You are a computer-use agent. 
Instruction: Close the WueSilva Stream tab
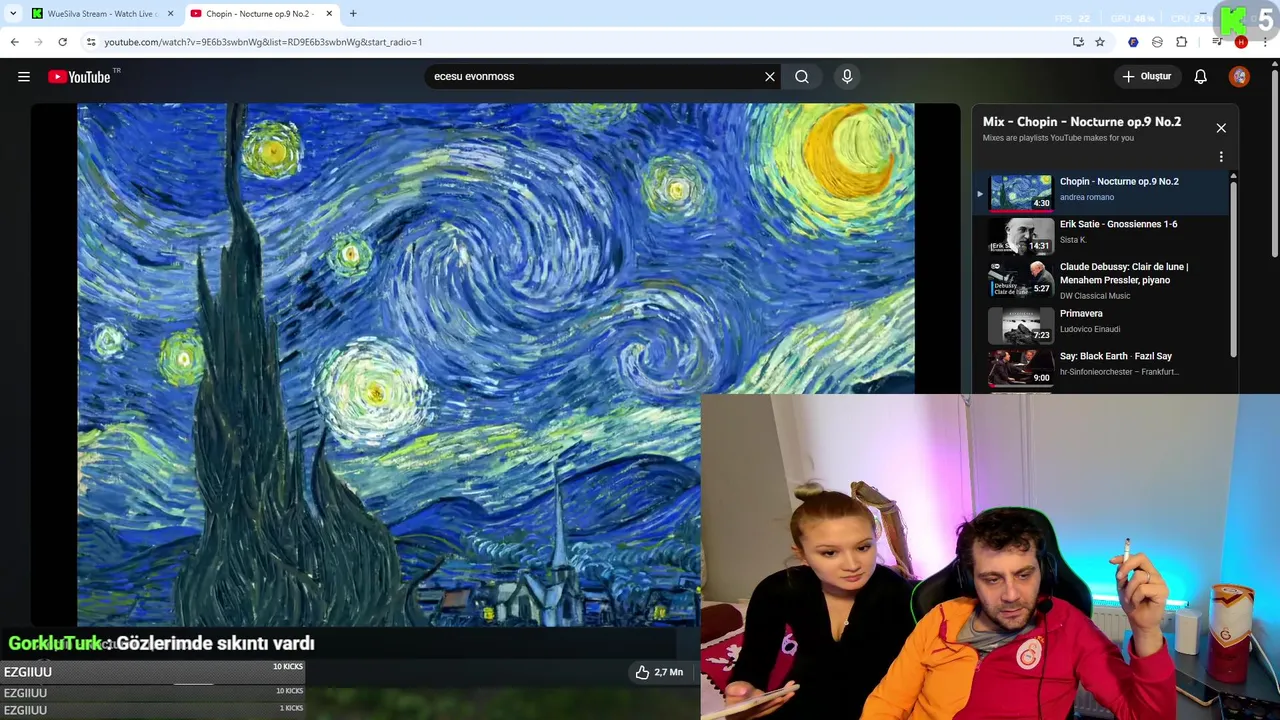click(x=170, y=13)
